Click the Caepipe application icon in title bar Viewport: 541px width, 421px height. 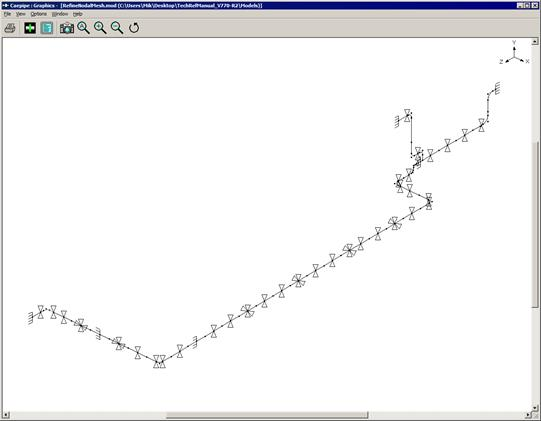click(x=5, y=6)
